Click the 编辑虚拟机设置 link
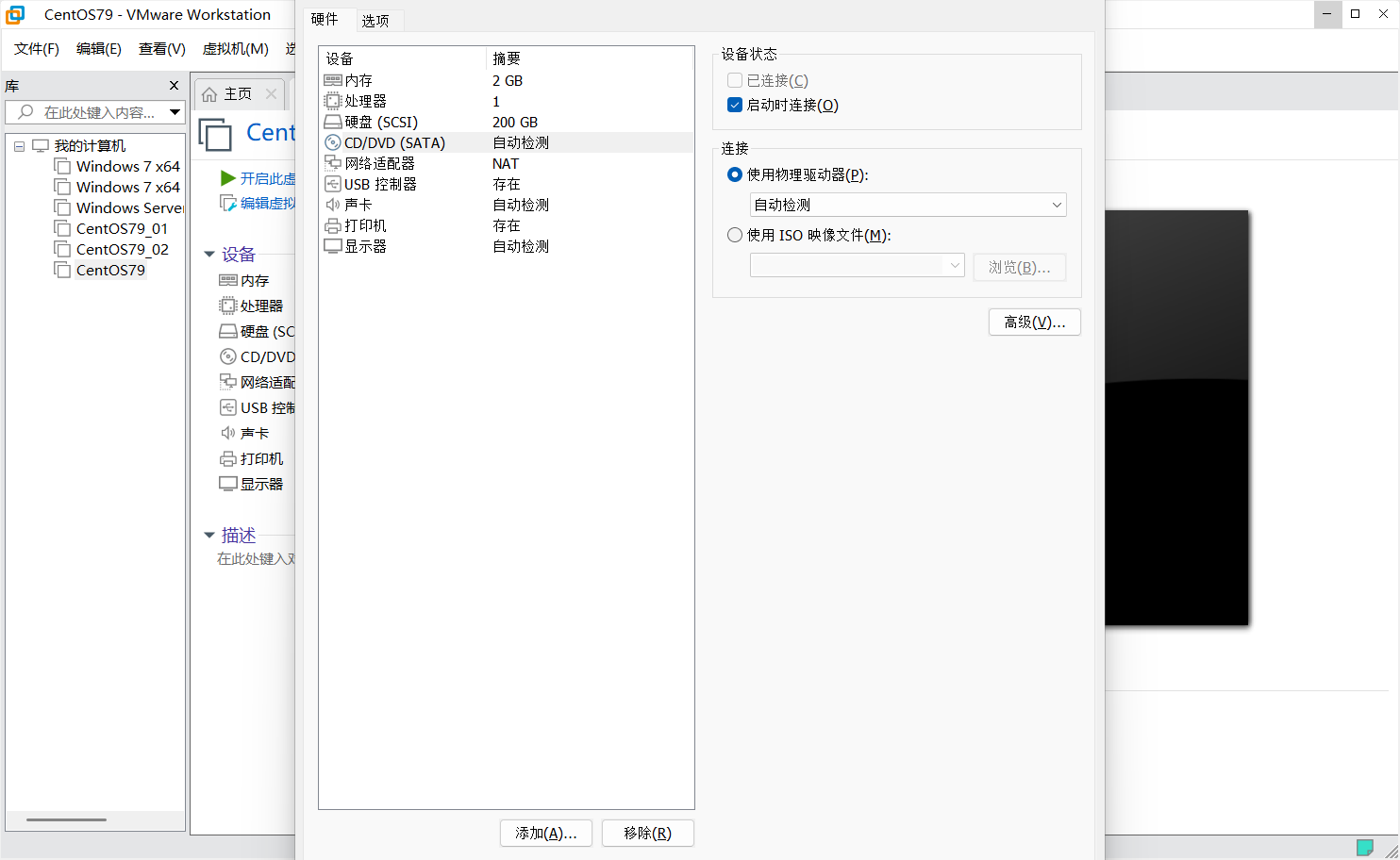Image resolution: width=1400 pixels, height=860 pixels. [268, 203]
